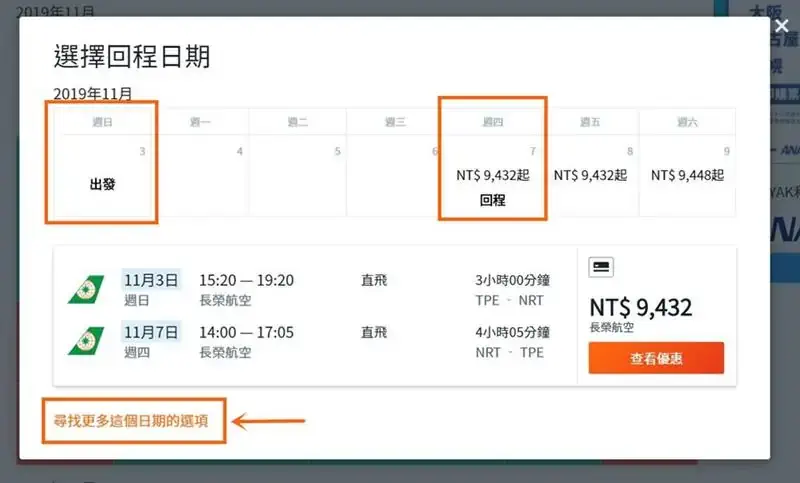This screenshot has width=800, height=483.
Task: Click the payment card icon above the price
Action: pos(601,267)
